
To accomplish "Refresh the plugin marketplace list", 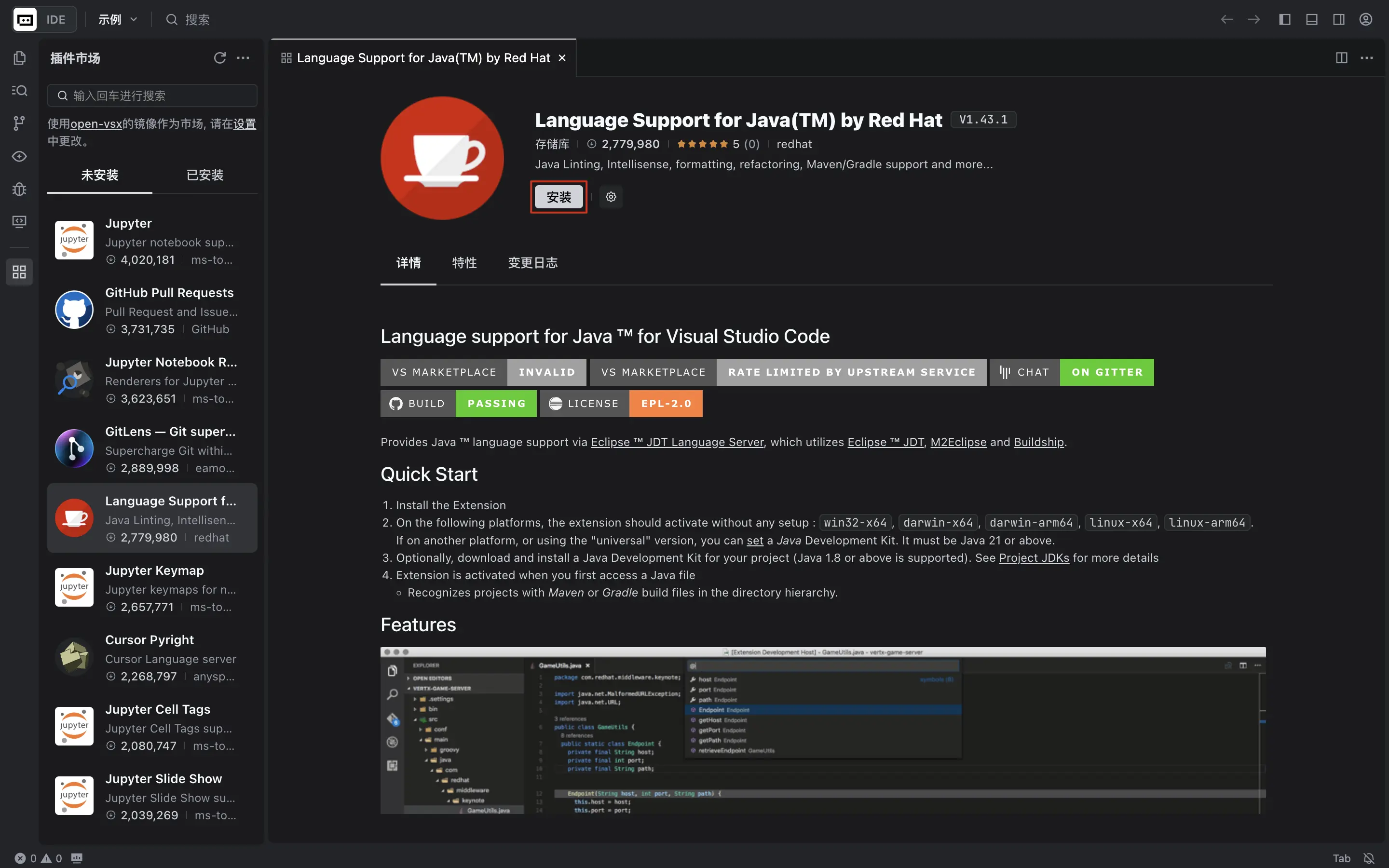I will pyautogui.click(x=219, y=58).
